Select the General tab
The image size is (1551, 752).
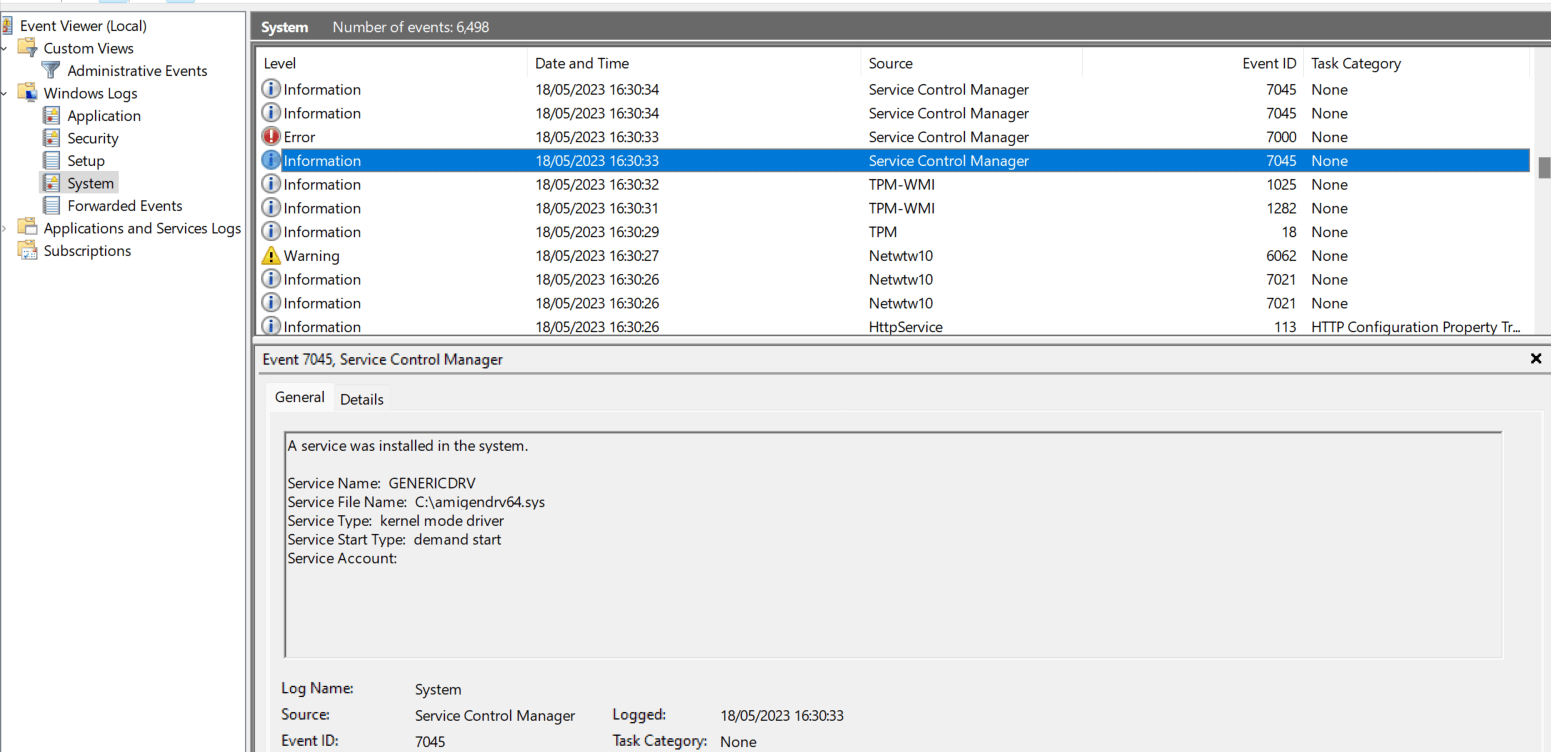[300, 397]
